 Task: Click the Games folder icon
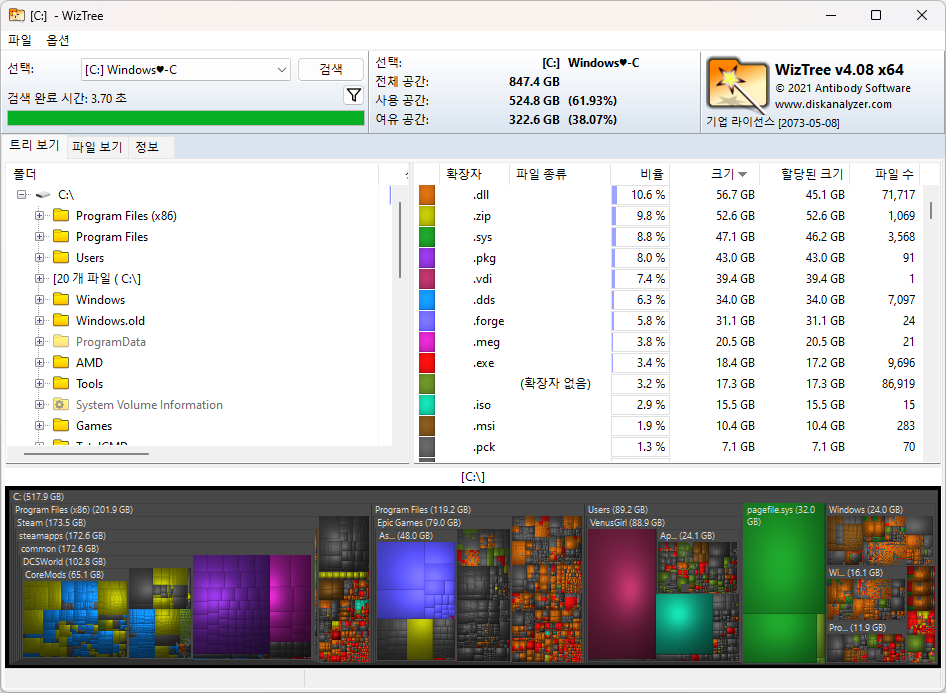pos(61,425)
